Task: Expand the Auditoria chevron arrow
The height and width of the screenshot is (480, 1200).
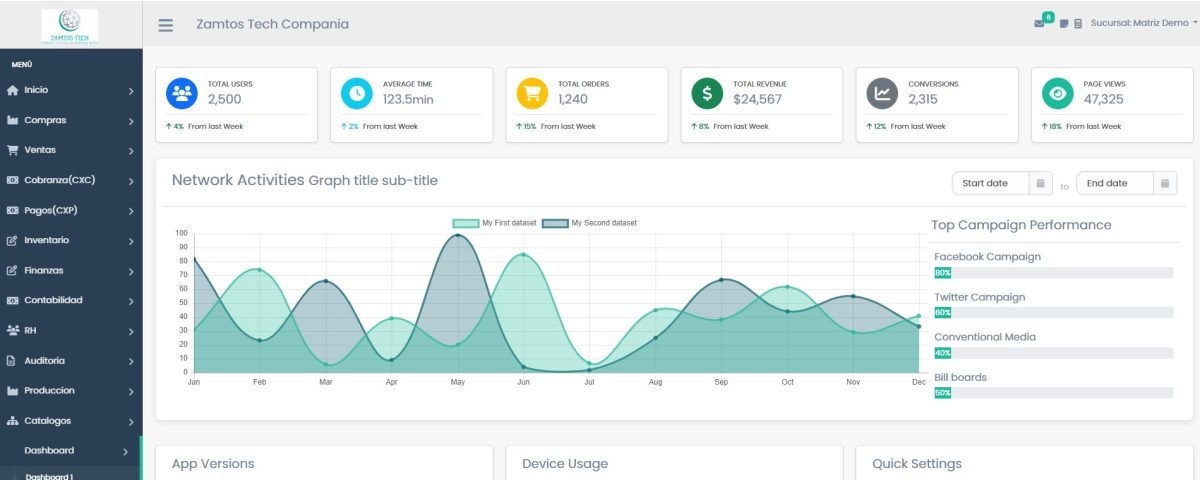Action: (131, 362)
